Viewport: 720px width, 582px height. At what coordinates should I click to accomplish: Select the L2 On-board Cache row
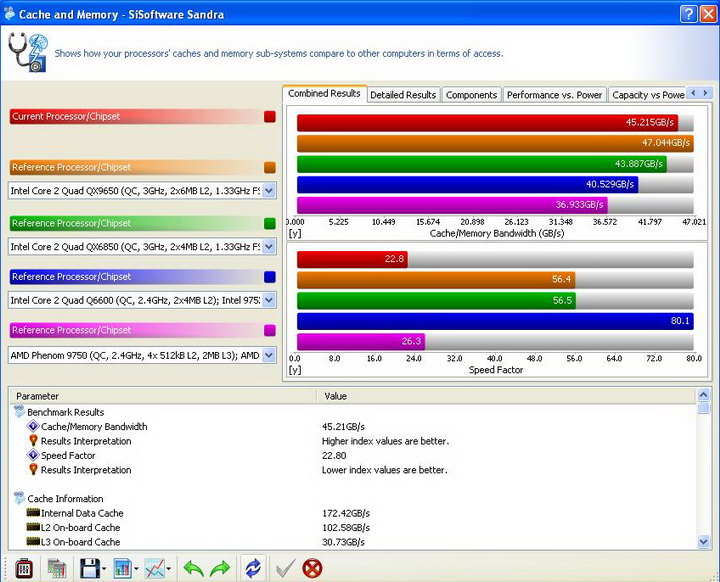pos(353,527)
